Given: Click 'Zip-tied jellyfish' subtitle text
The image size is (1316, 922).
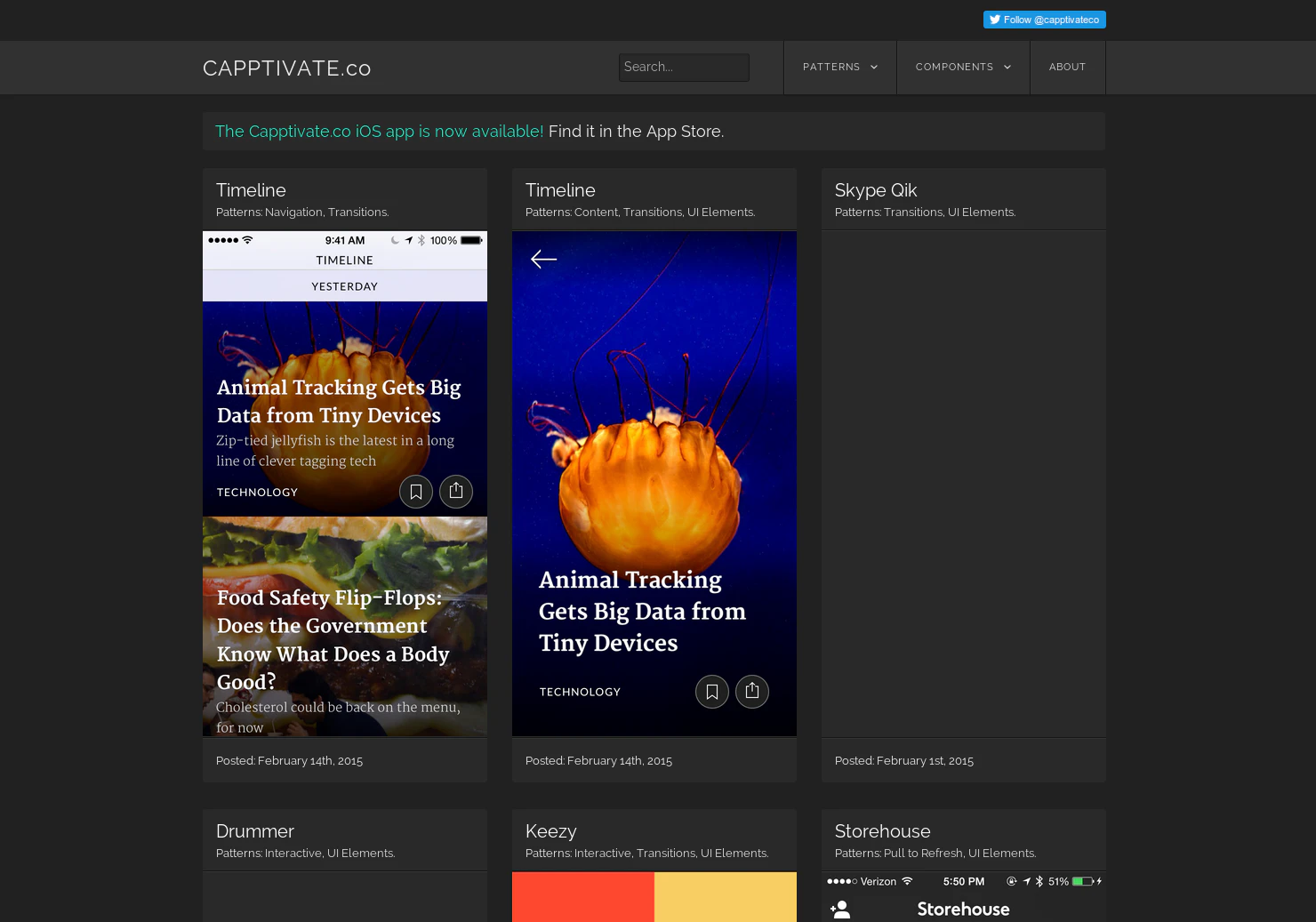Looking at the screenshot, I should 335,451.
